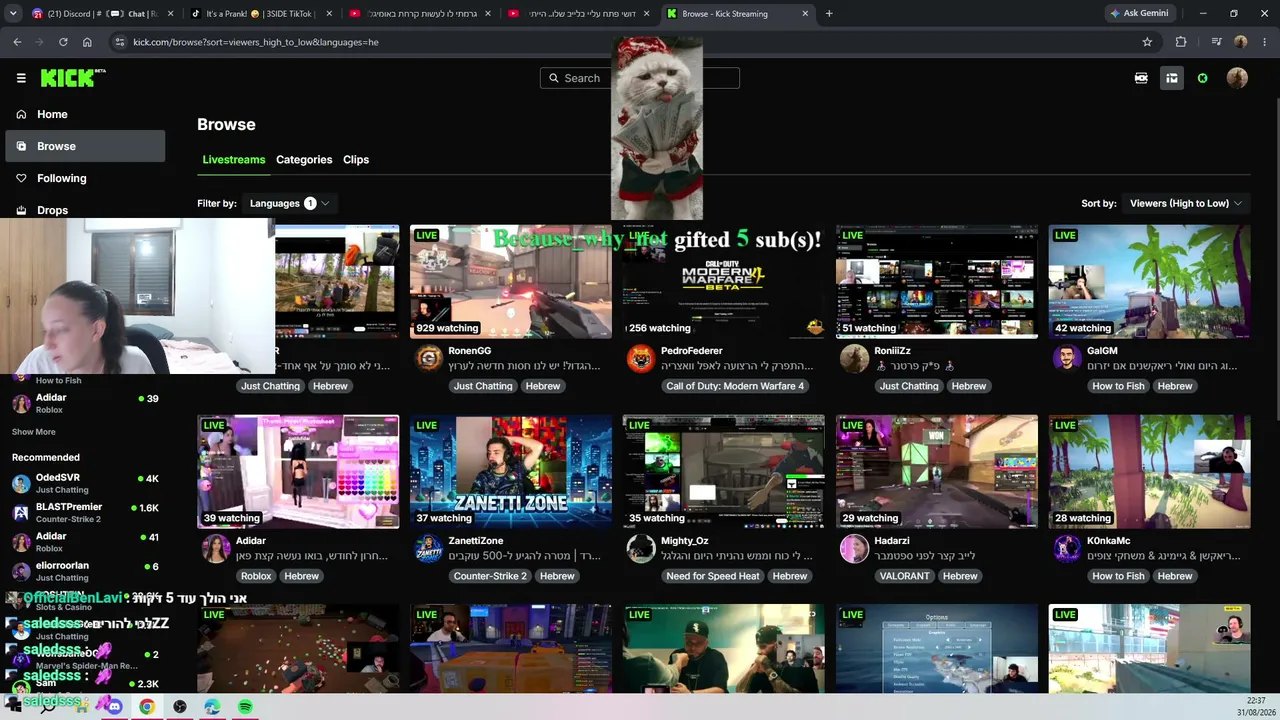Screen dimensions: 1280x720
Task: Open Mighty_Oz's channel avatar
Action: [640, 548]
